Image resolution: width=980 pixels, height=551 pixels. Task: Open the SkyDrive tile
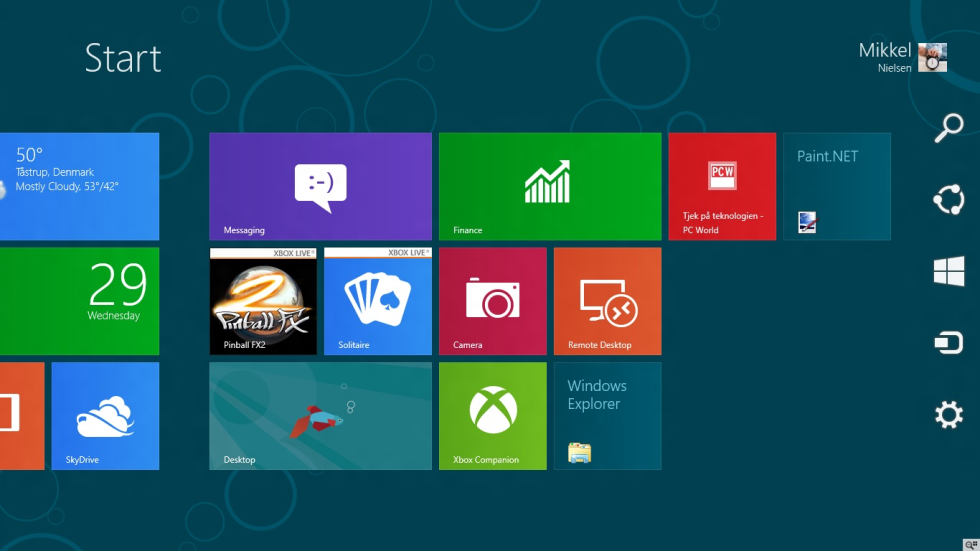coord(105,416)
